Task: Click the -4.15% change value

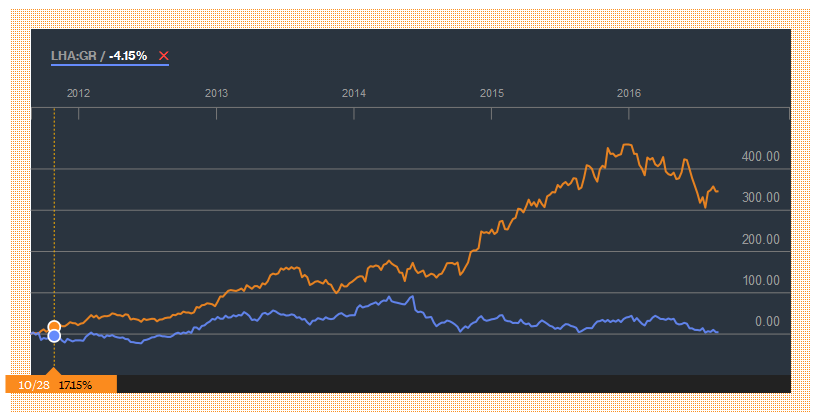Action: (x=128, y=56)
